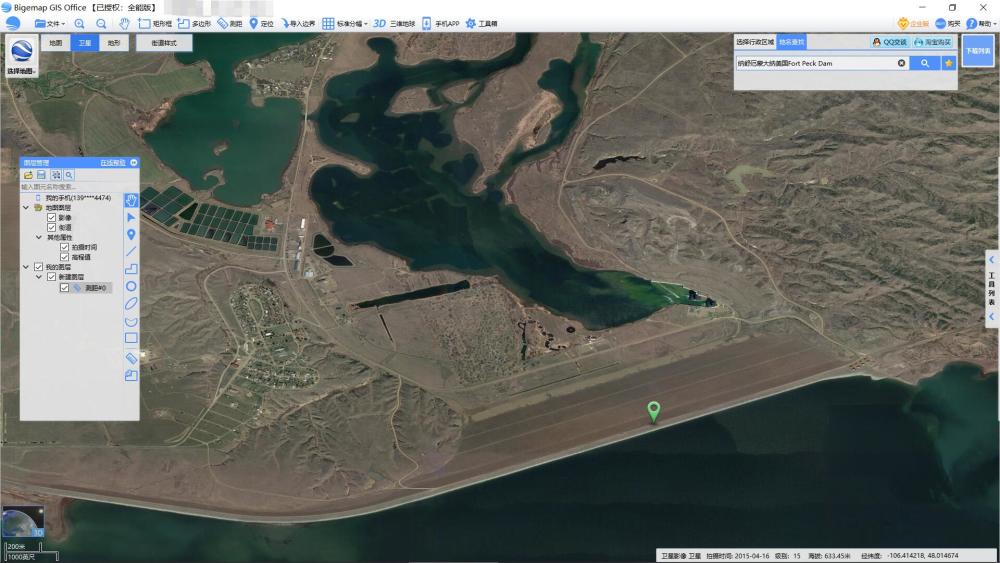1000x563 pixels.
Task: Toggle the 海拔值 elevation checkbox
Action: 64,257
